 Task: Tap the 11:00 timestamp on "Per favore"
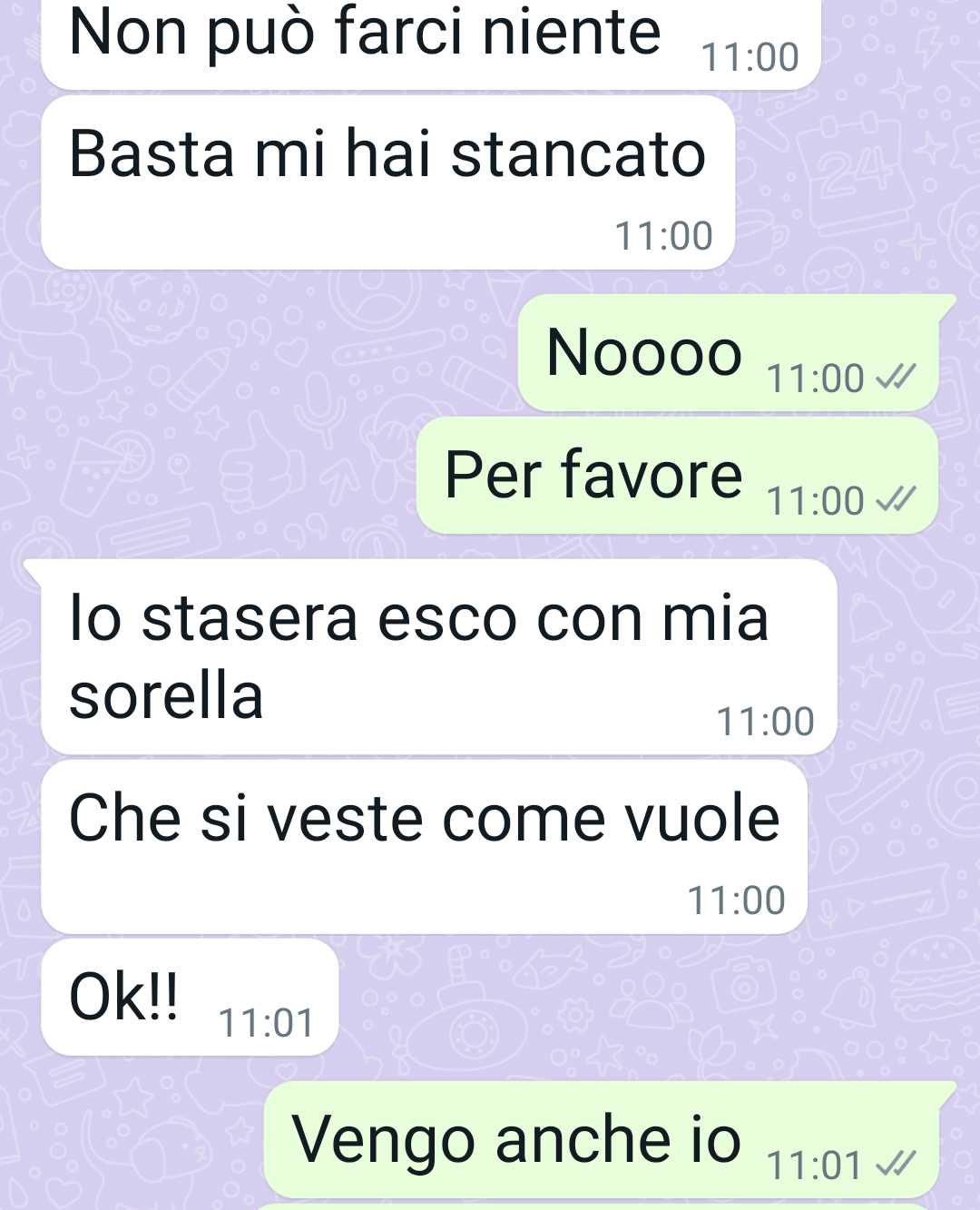pyautogui.click(x=816, y=500)
